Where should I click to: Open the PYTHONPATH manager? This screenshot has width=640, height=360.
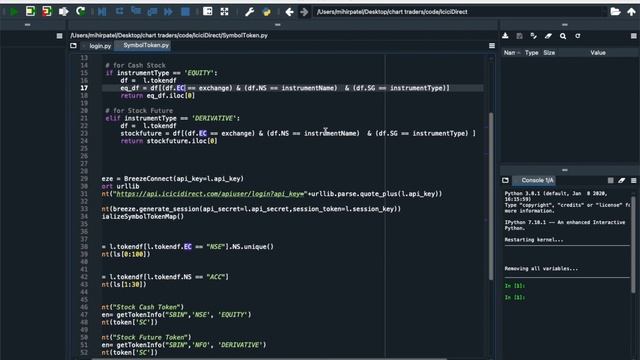click(x=267, y=11)
